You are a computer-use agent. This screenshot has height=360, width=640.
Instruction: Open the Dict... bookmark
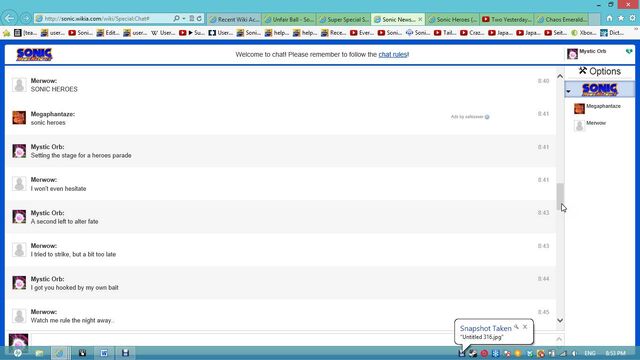(611, 33)
